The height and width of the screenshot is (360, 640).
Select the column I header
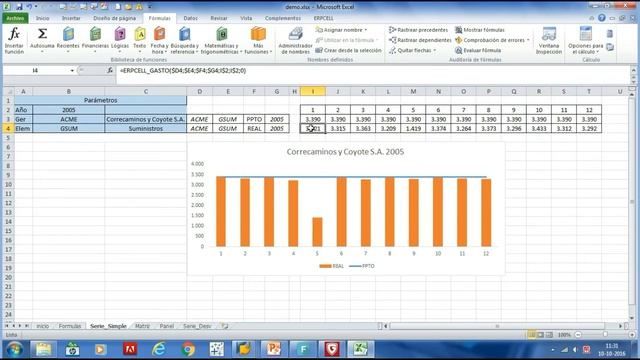tap(313, 91)
